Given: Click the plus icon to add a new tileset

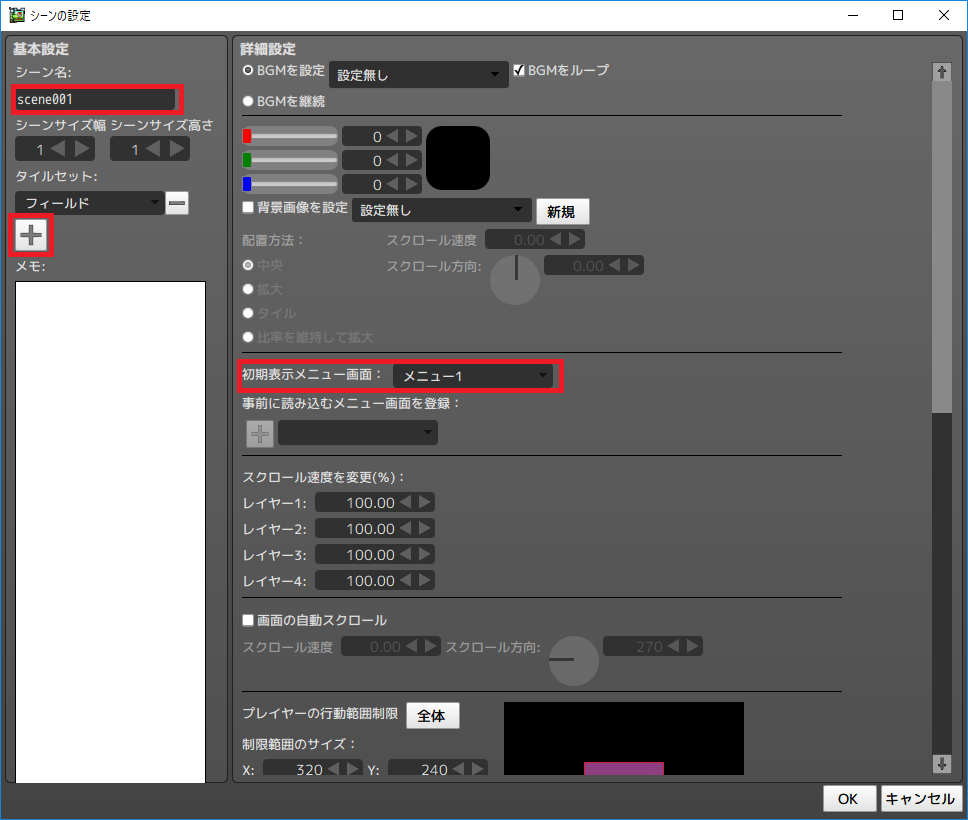Looking at the screenshot, I should (30, 235).
